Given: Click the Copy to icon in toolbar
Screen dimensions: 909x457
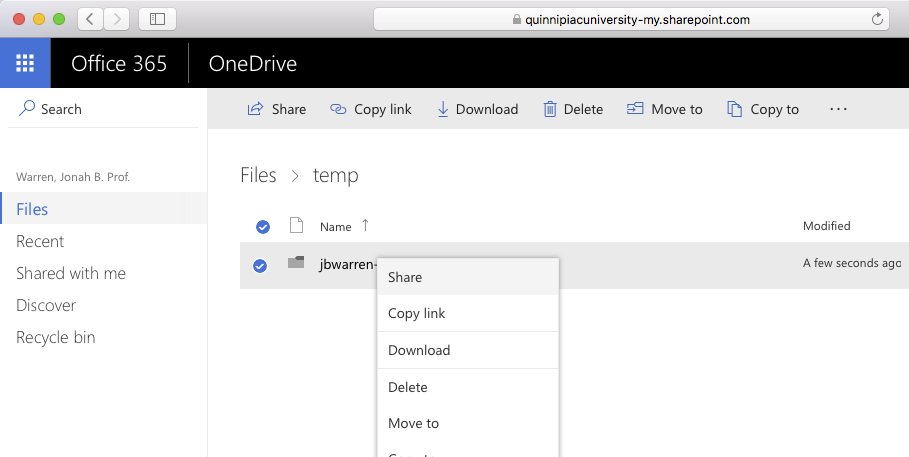Looking at the screenshot, I should tap(734, 109).
